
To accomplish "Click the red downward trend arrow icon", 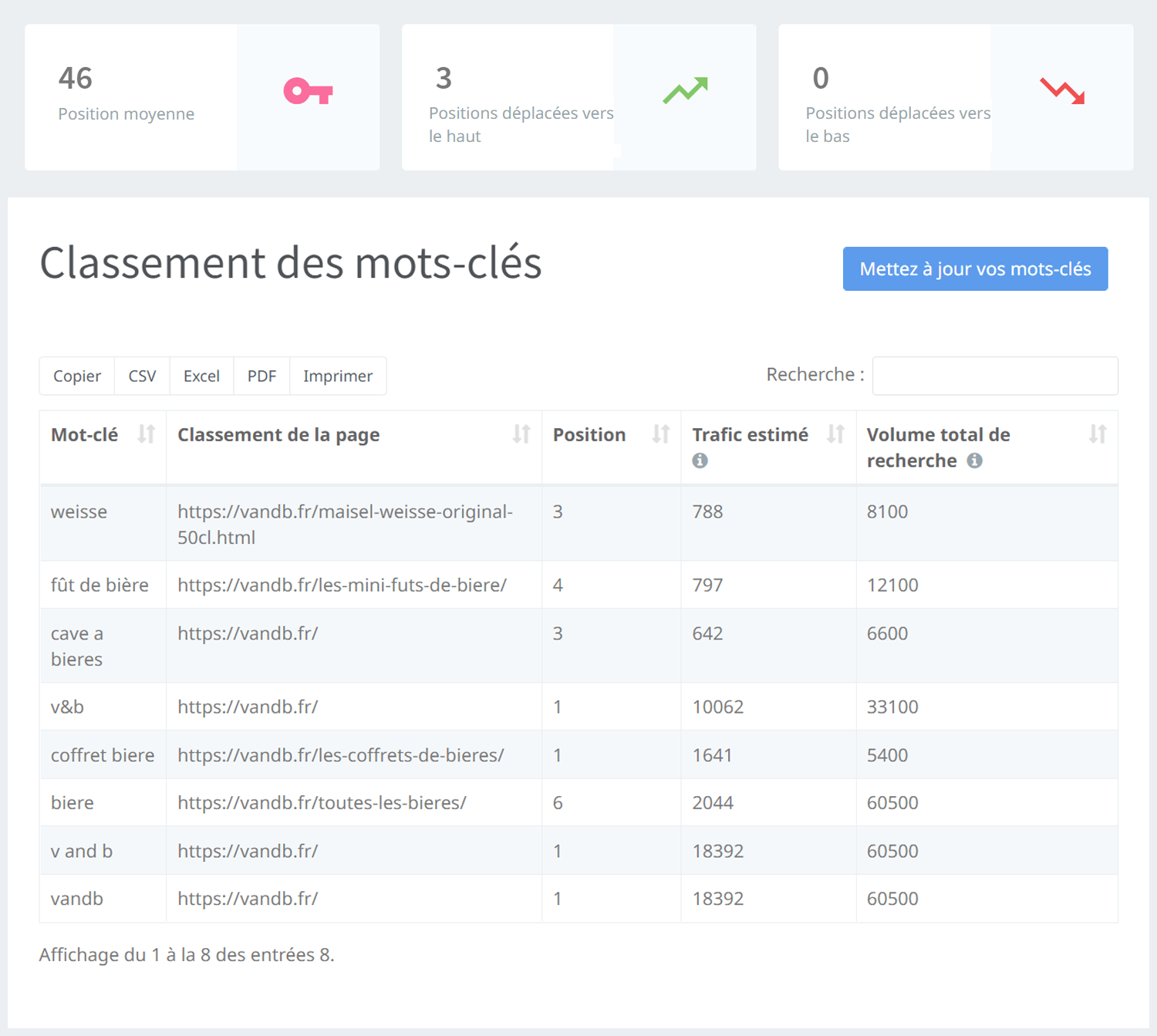I will 1062,91.
